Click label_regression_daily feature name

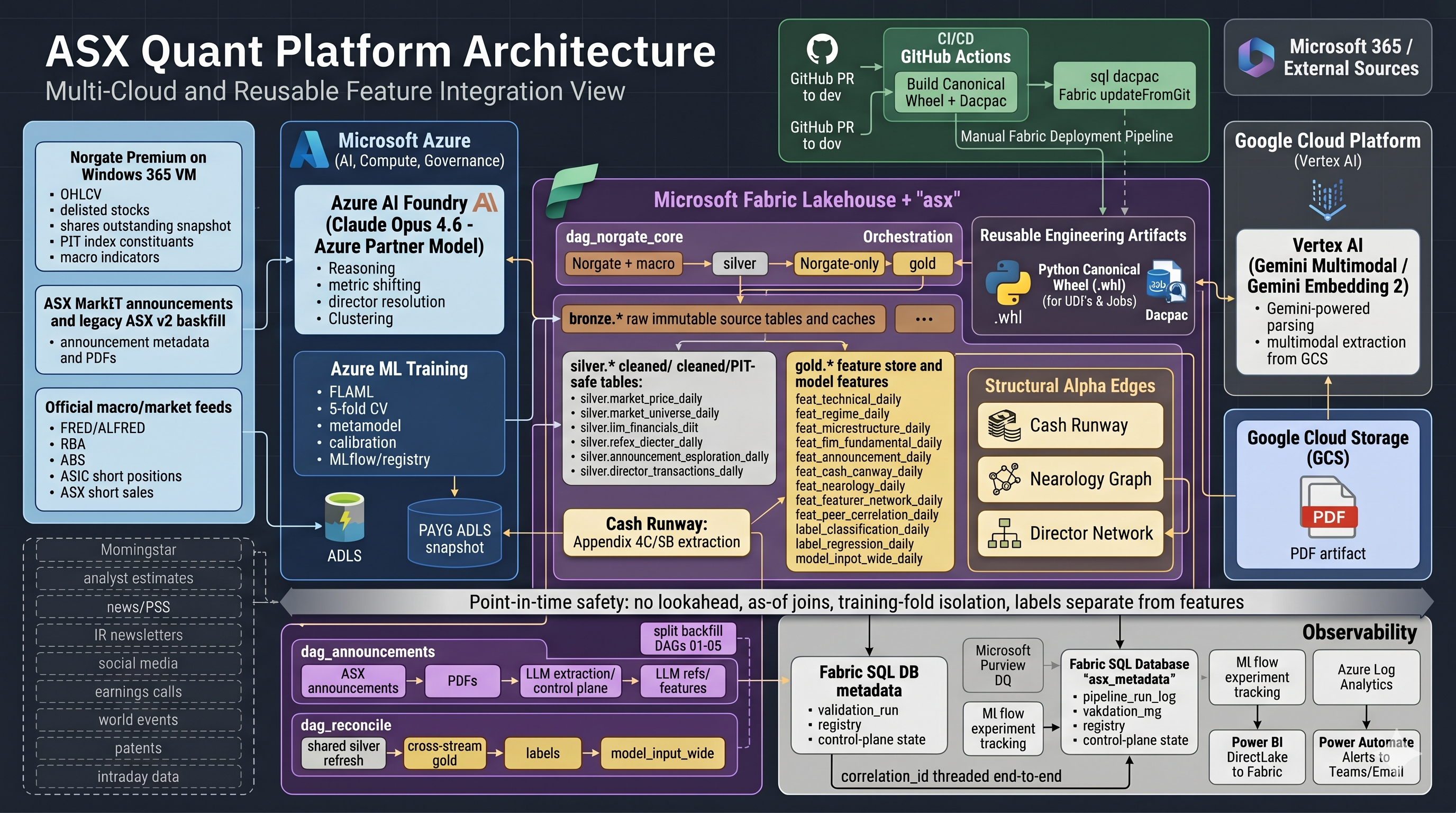854,544
